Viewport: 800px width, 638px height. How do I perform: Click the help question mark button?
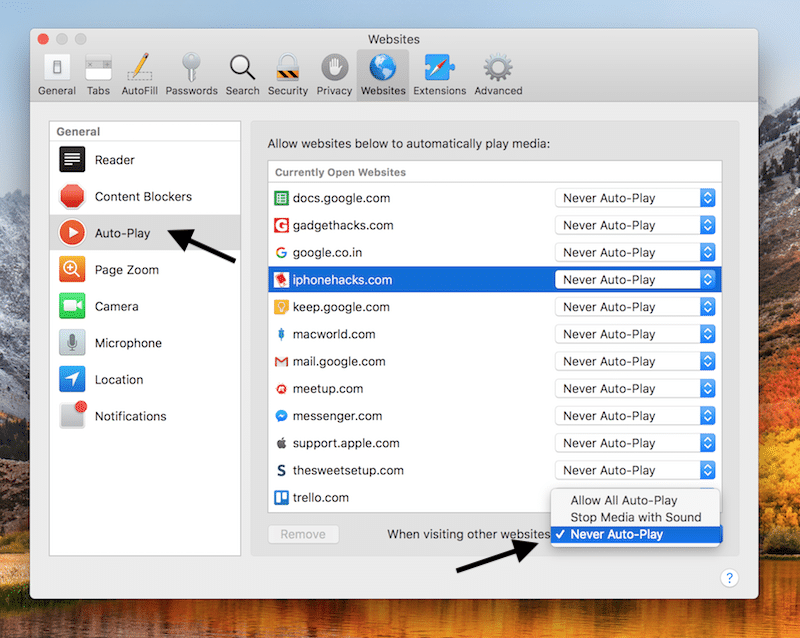click(729, 577)
